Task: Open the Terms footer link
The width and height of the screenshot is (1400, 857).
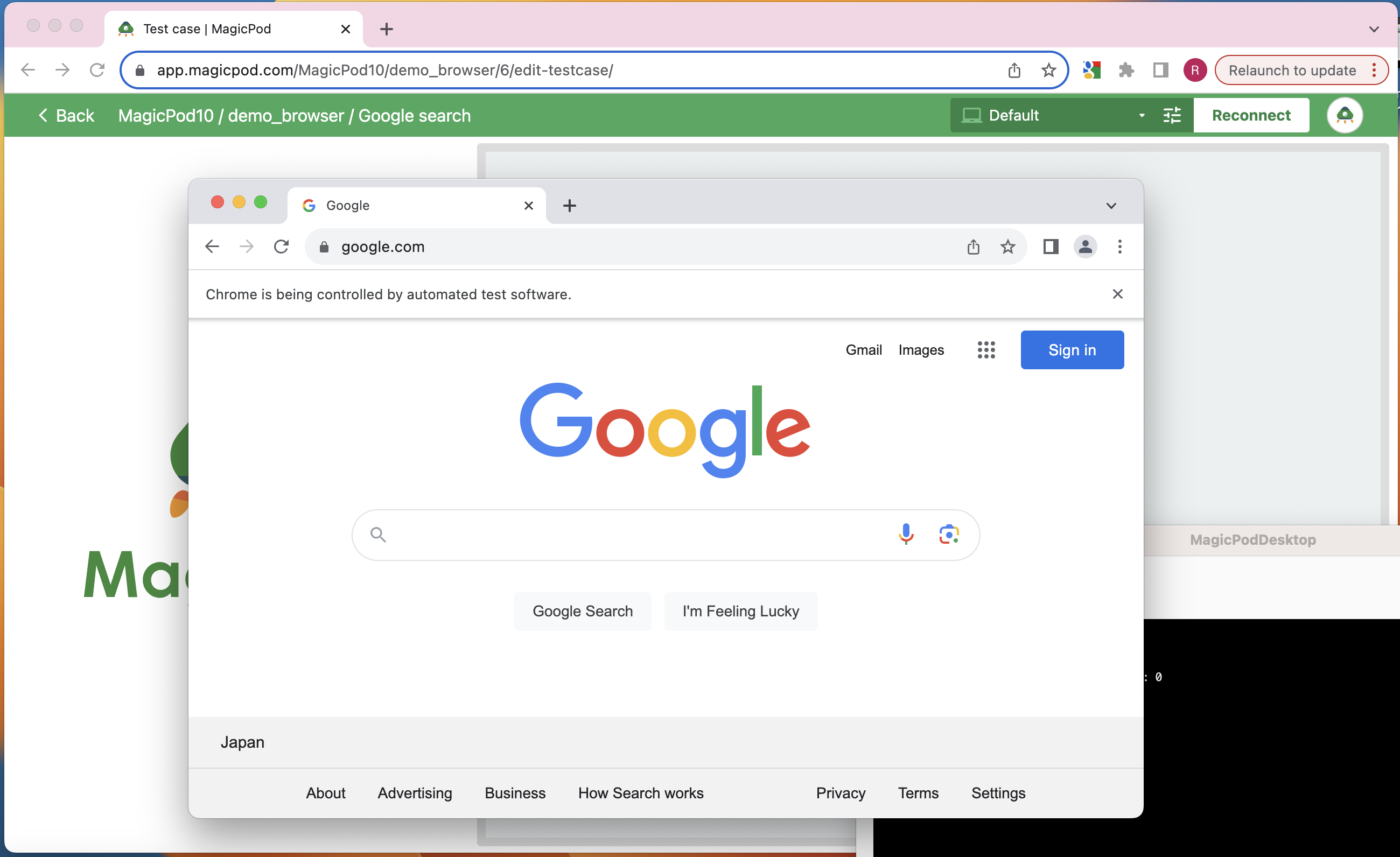Action: (918, 792)
